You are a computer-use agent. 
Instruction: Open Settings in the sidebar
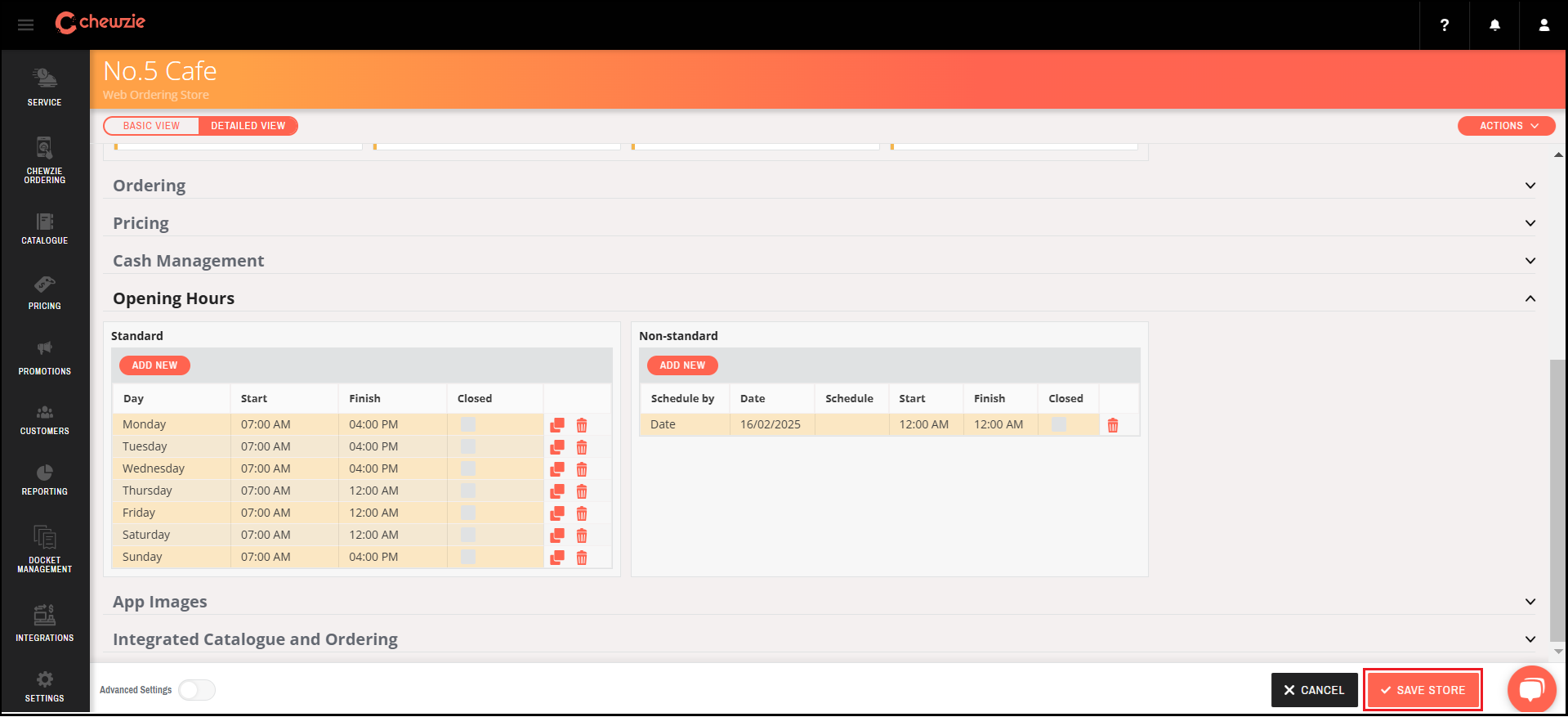45,687
